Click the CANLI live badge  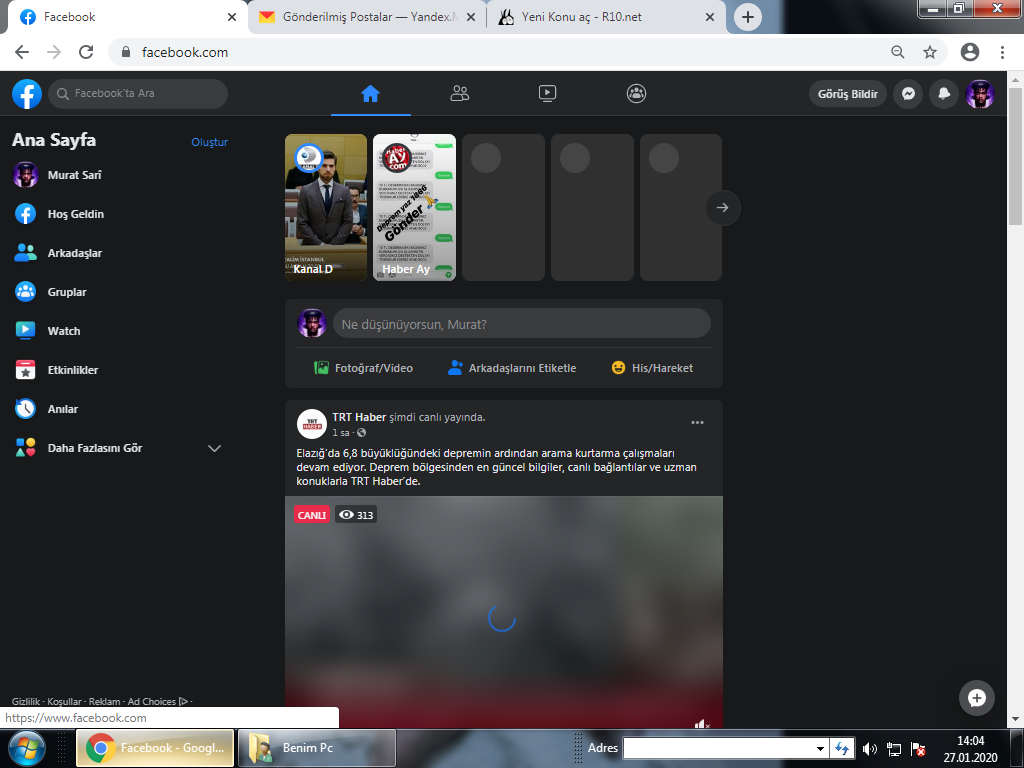(x=312, y=515)
